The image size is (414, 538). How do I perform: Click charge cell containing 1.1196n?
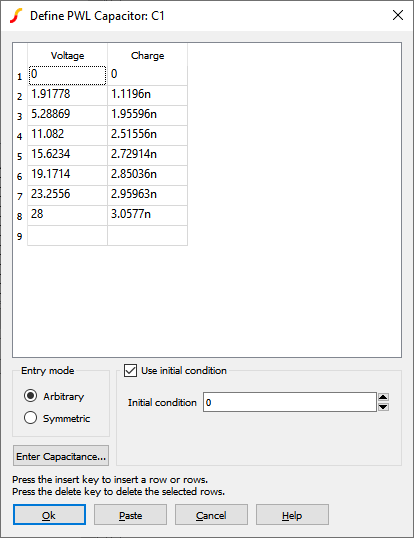[147, 95]
